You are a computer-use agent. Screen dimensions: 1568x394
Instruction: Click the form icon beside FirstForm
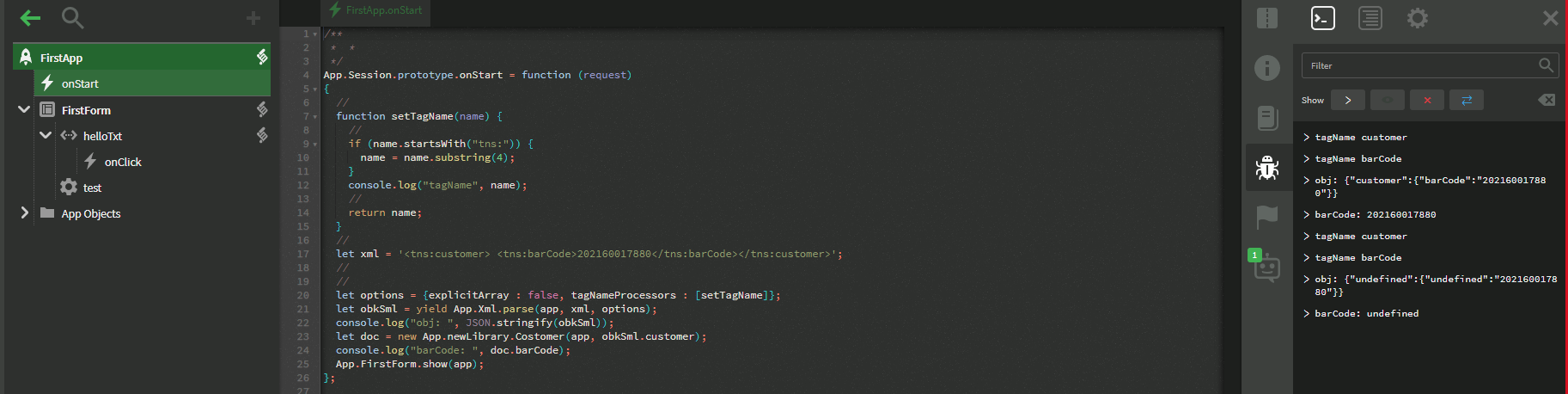click(47, 109)
